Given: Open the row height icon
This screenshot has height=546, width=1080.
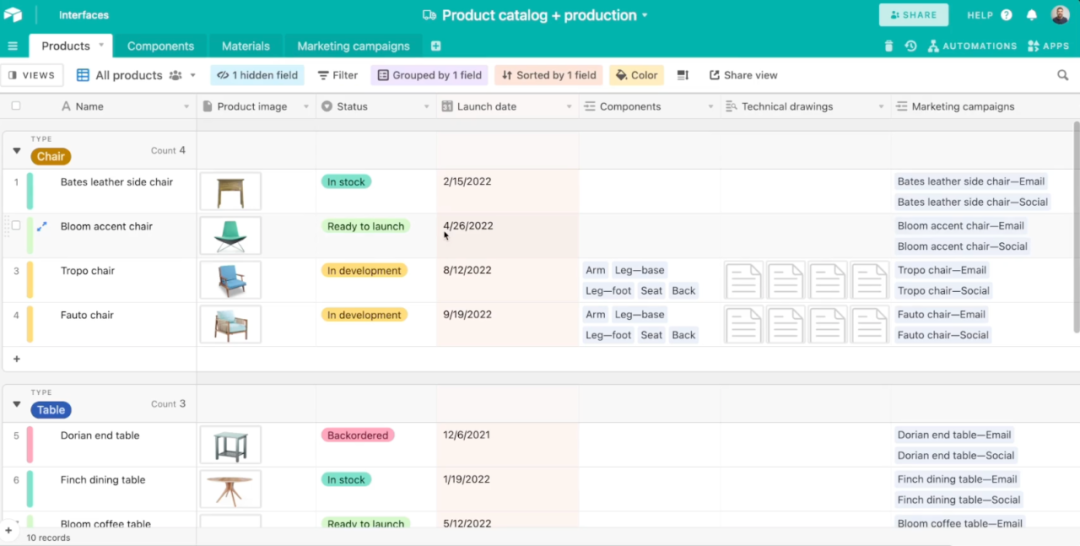Looking at the screenshot, I should pos(683,75).
